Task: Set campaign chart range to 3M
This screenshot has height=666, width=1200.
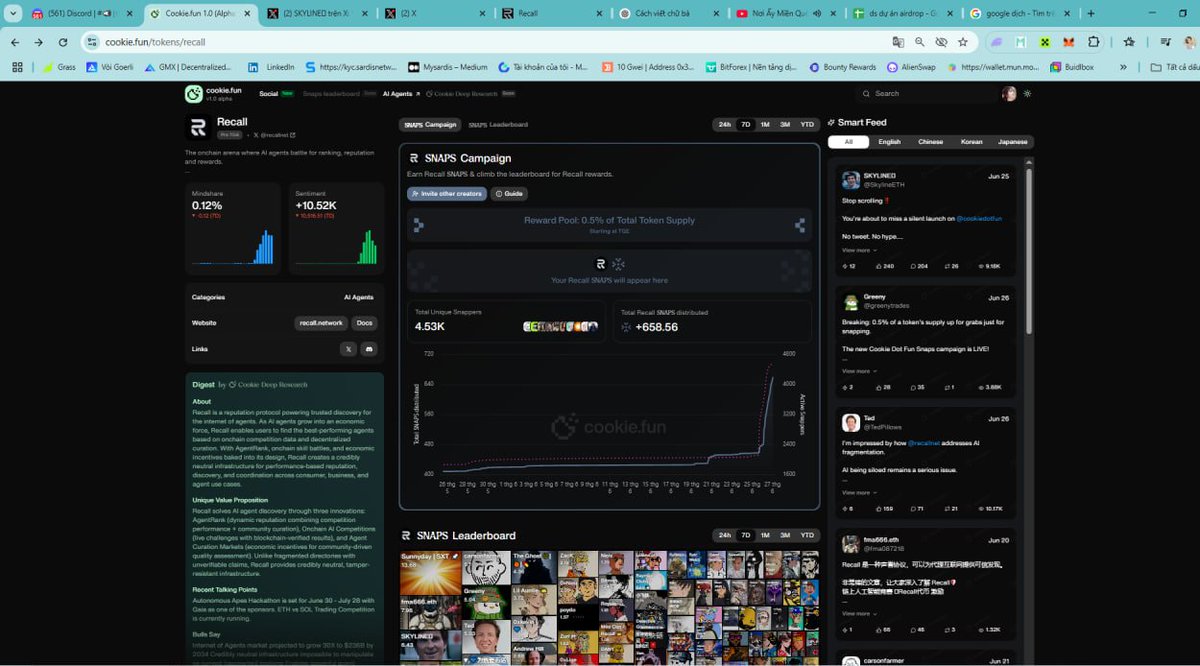Action: (785, 125)
